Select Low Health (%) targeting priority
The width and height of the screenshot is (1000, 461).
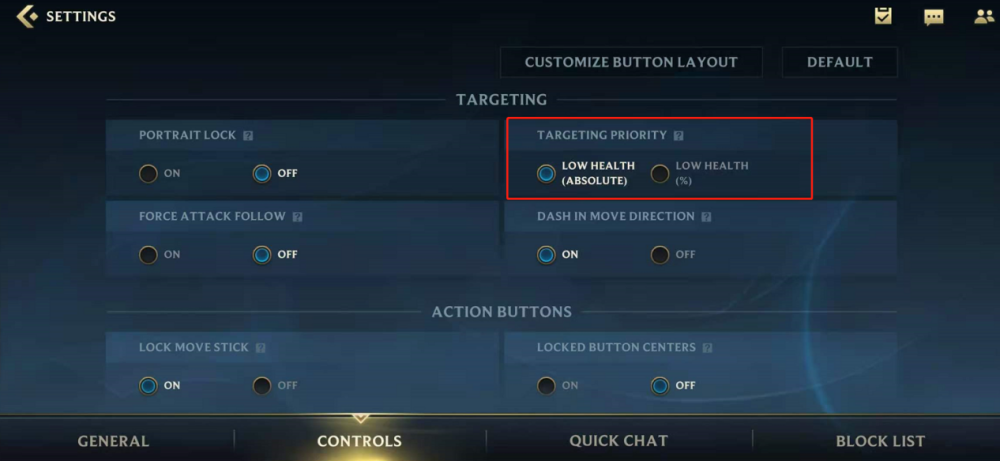(x=659, y=173)
